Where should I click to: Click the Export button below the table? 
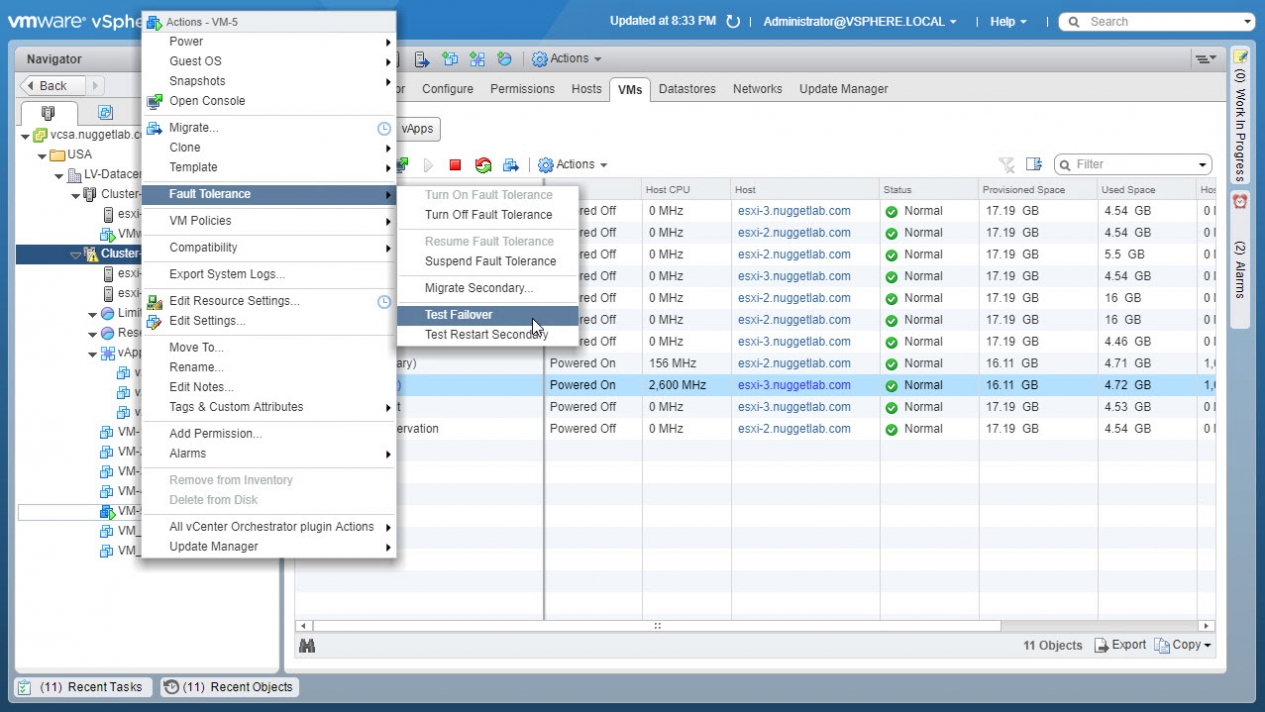coord(1120,645)
